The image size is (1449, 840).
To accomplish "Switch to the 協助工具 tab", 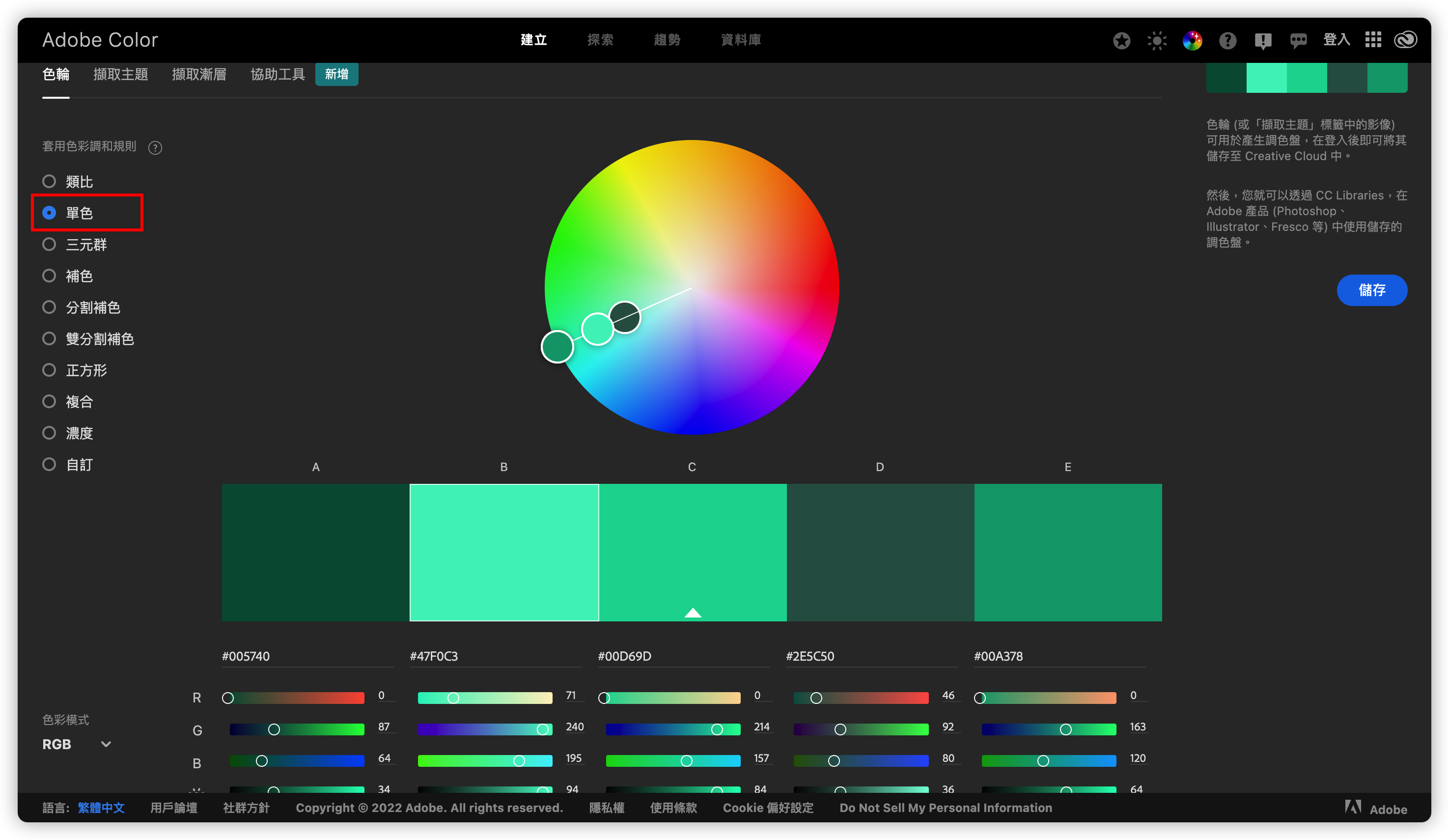I will (278, 75).
